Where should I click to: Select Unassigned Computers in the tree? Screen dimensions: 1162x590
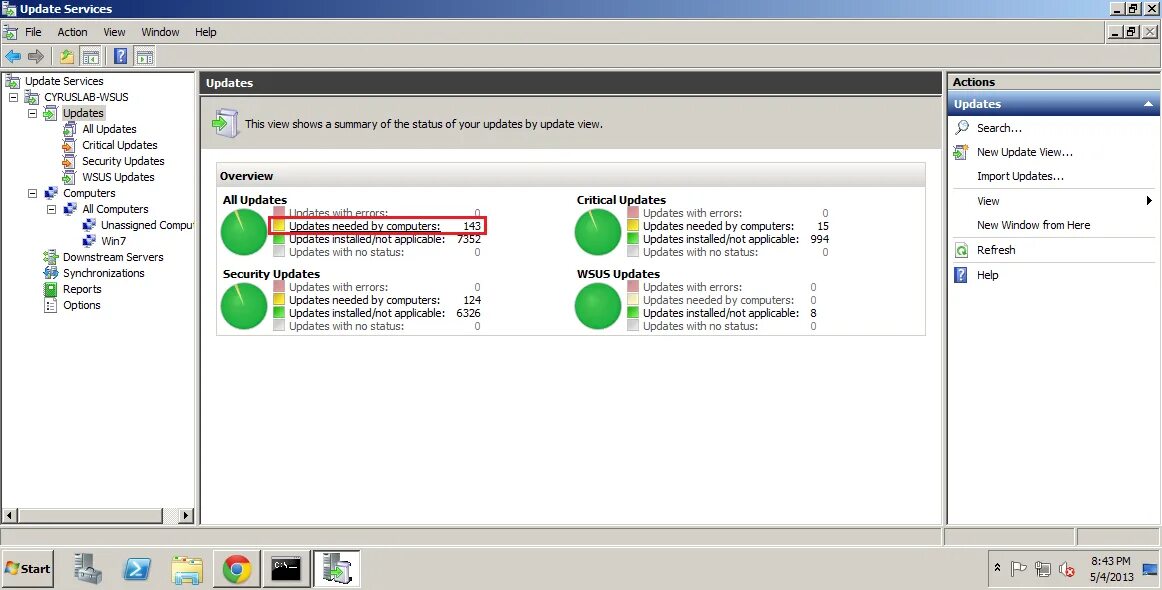click(x=147, y=225)
